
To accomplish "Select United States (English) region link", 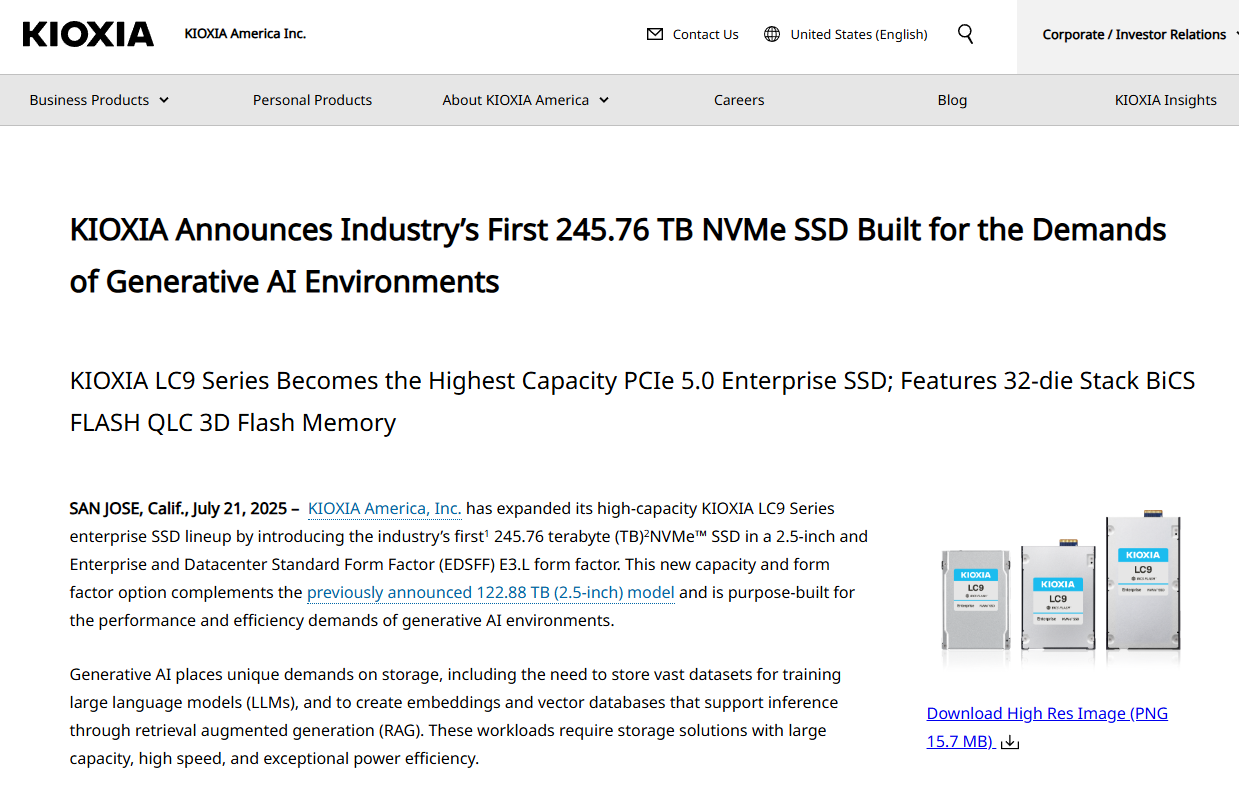I will (859, 34).
